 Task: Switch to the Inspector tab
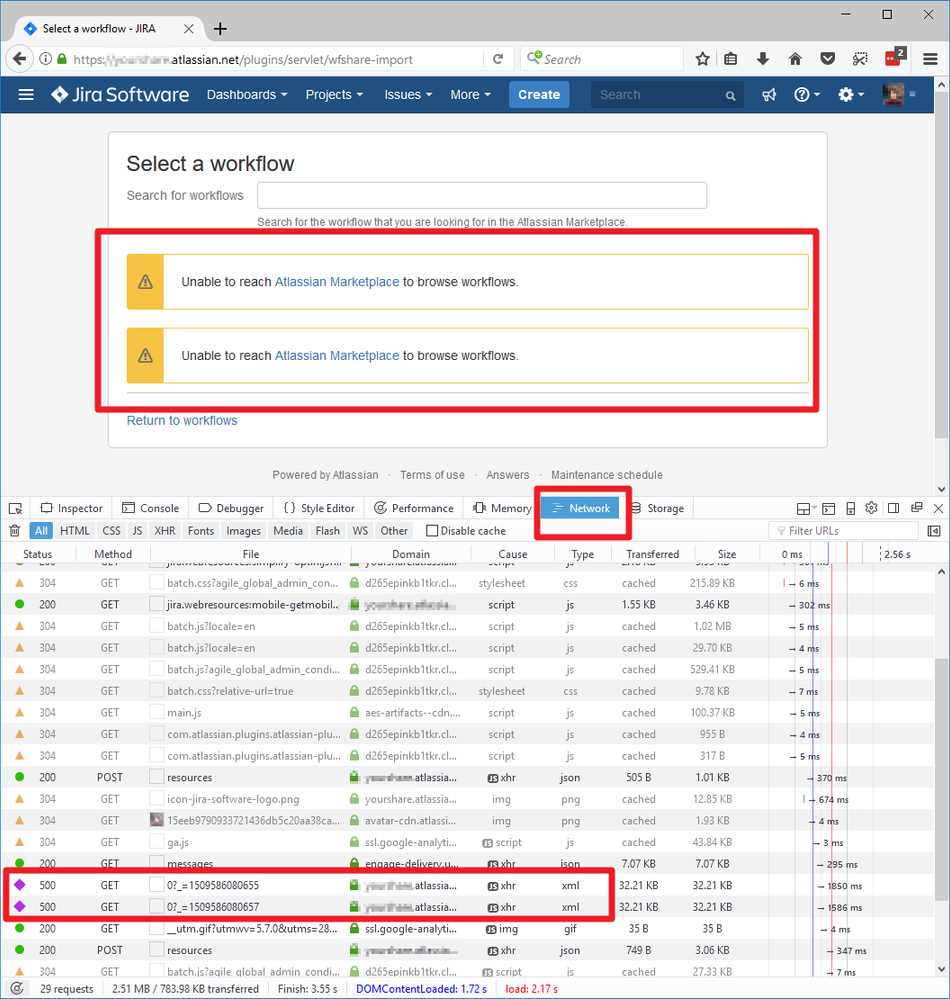tap(71, 508)
